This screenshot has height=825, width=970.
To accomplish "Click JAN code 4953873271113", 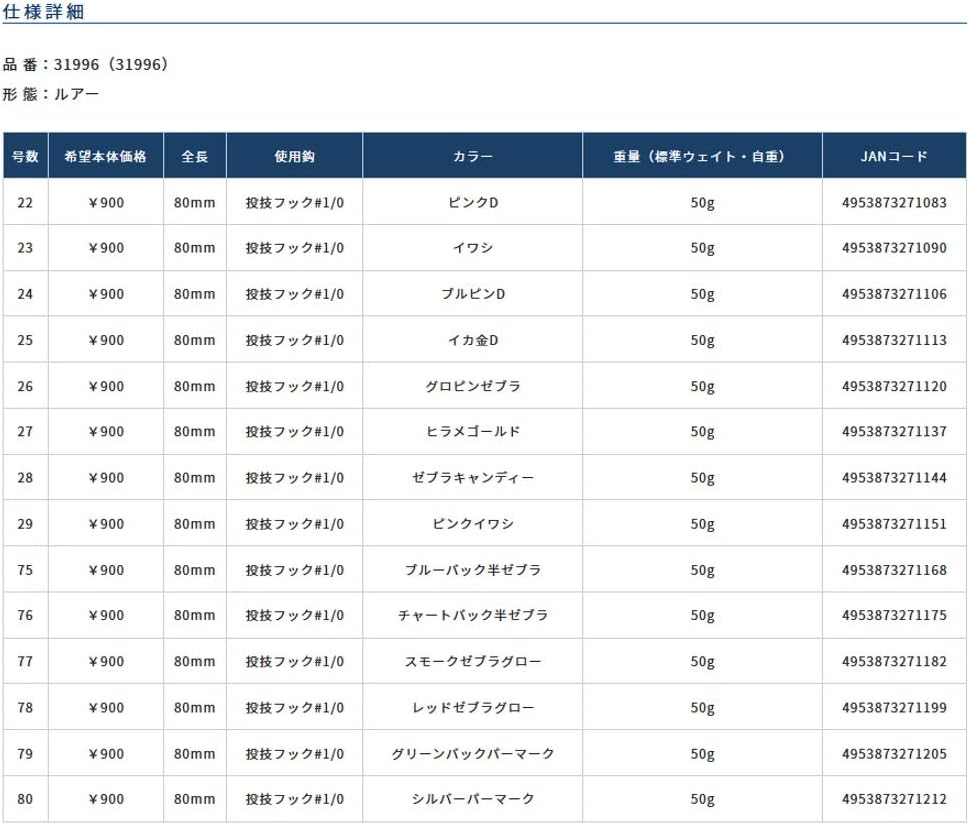I will (x=894, y=340).
